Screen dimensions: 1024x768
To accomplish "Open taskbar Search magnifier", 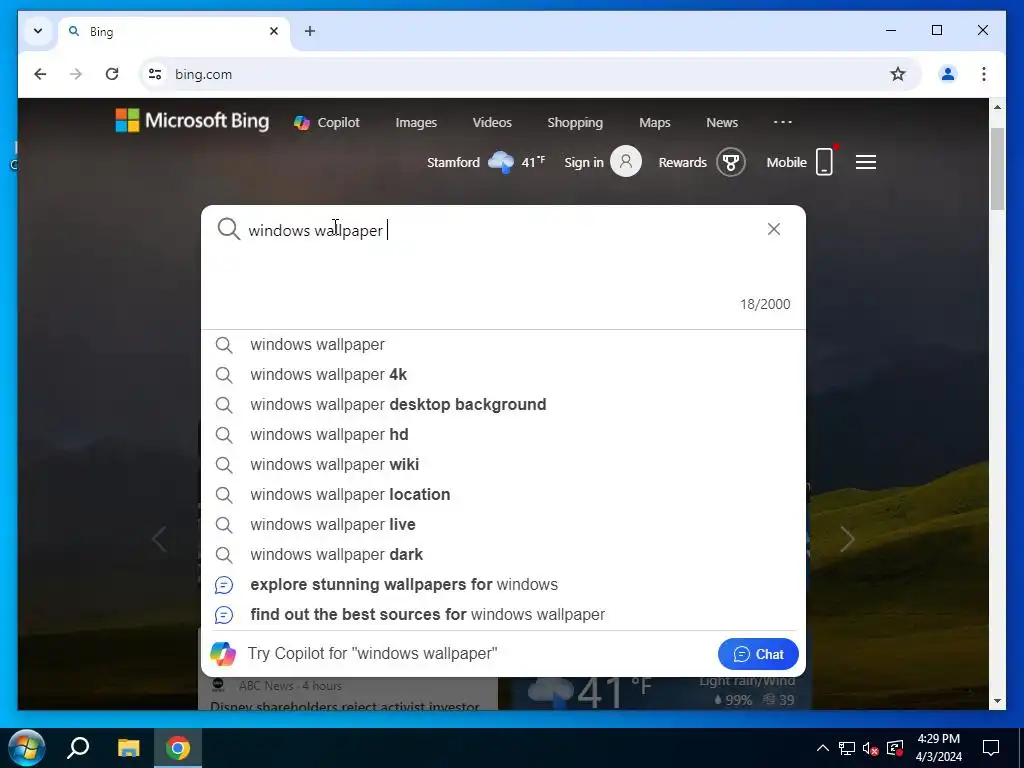I will tap(78, 748).
